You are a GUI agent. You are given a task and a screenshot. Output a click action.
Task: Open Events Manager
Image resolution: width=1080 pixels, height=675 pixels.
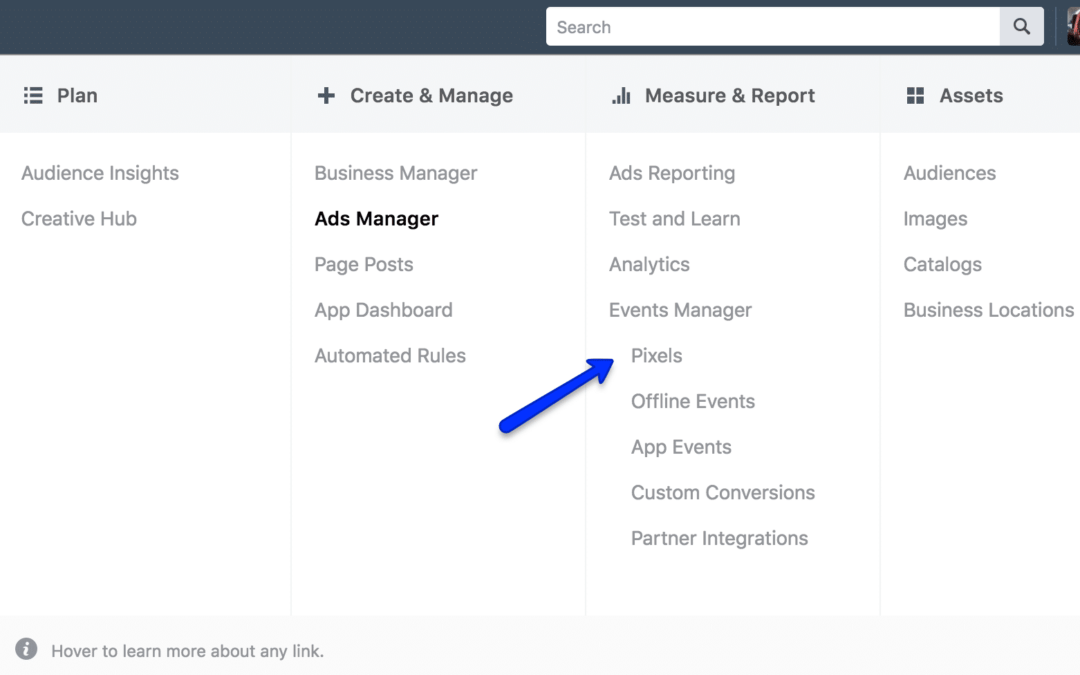point(680,310)
